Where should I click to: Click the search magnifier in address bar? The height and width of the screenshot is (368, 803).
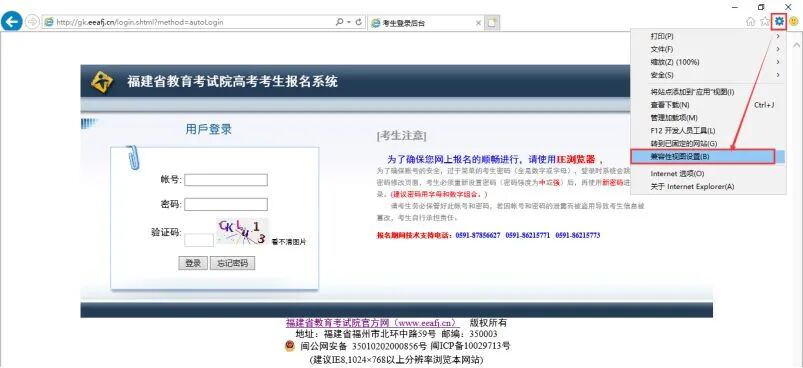coord(340,23)
